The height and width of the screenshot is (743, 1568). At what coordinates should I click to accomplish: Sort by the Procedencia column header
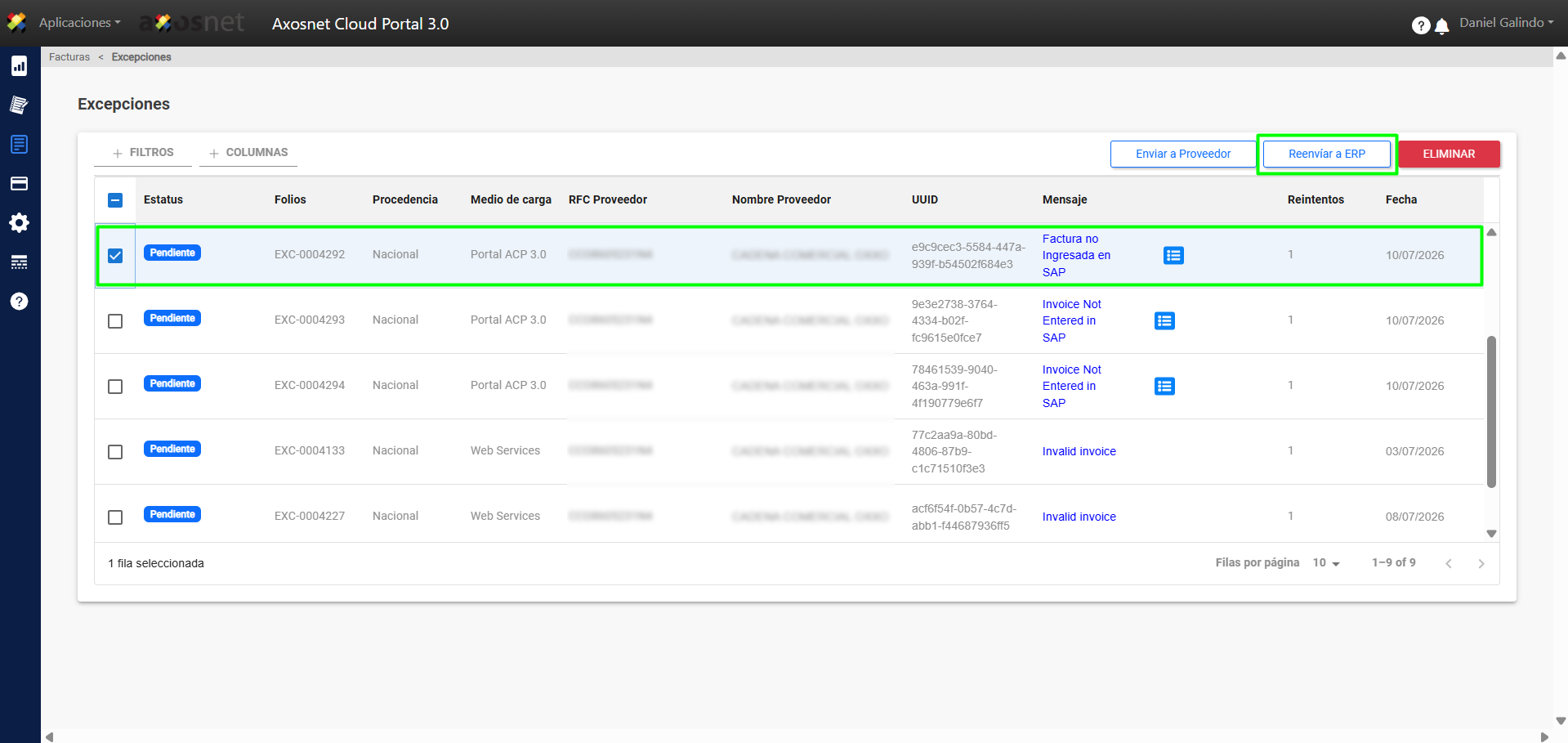click(405, 199)
